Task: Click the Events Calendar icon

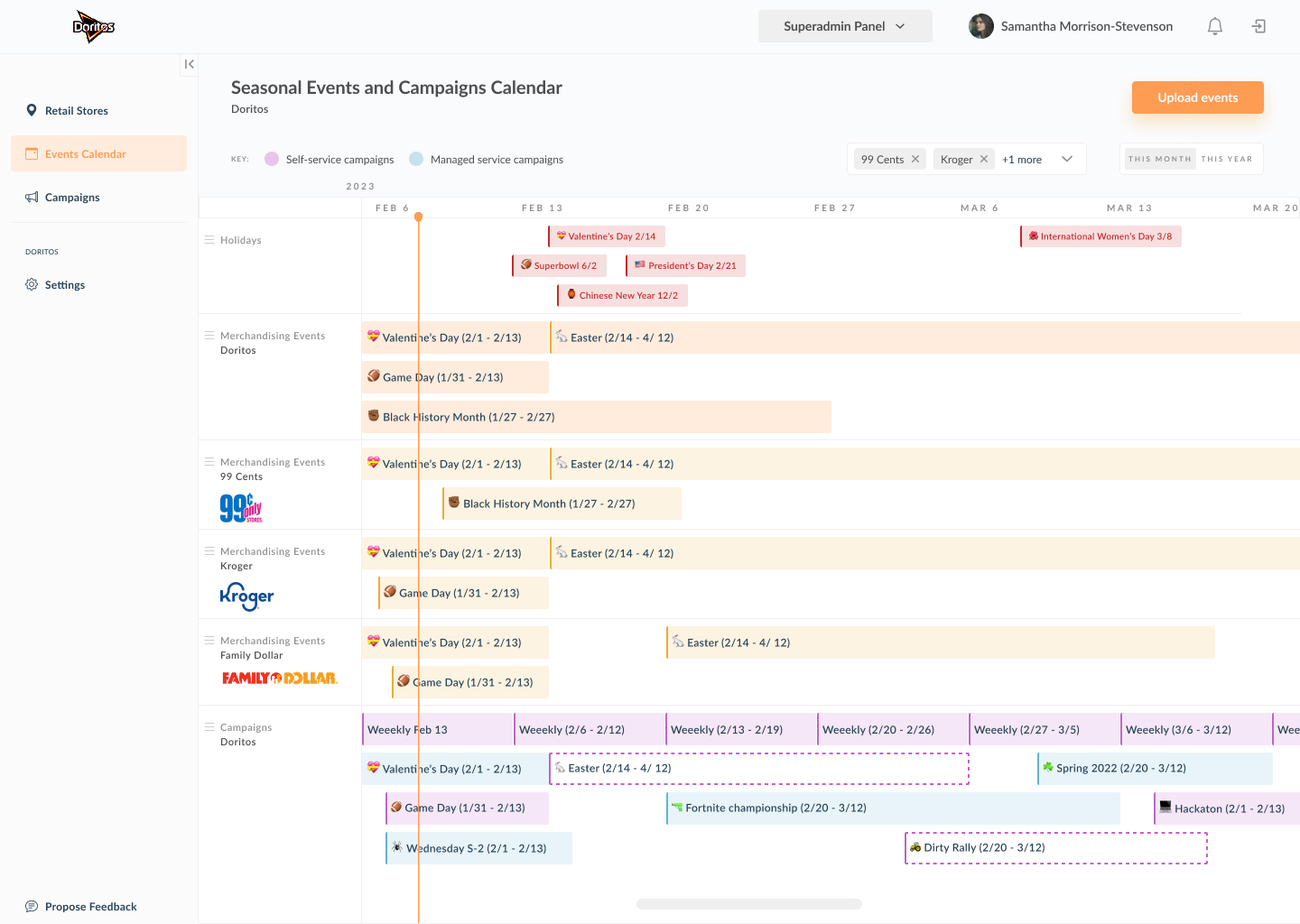Action: coord(32,153)
